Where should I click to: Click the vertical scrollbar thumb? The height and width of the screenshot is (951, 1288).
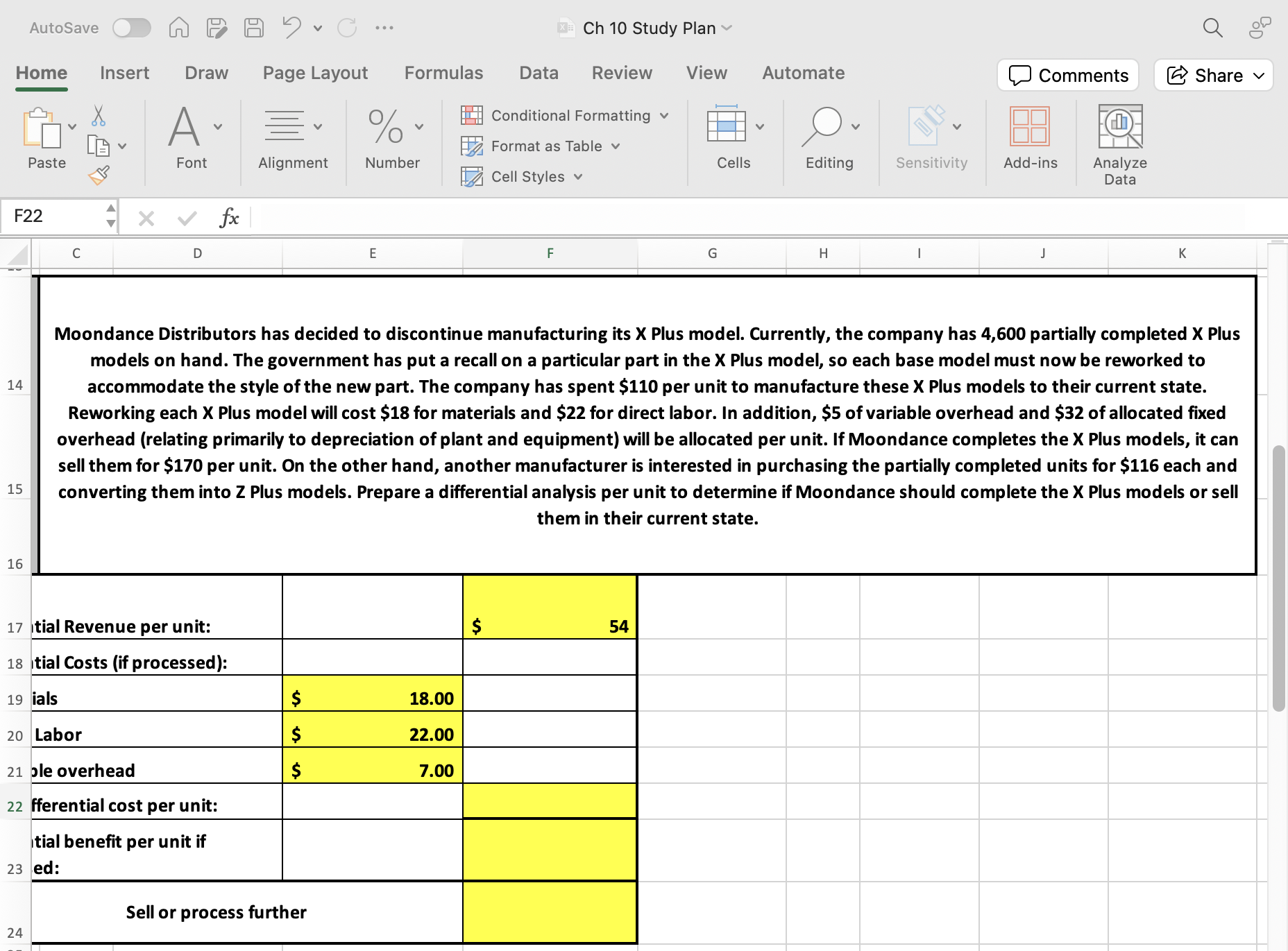(1278, 579)
